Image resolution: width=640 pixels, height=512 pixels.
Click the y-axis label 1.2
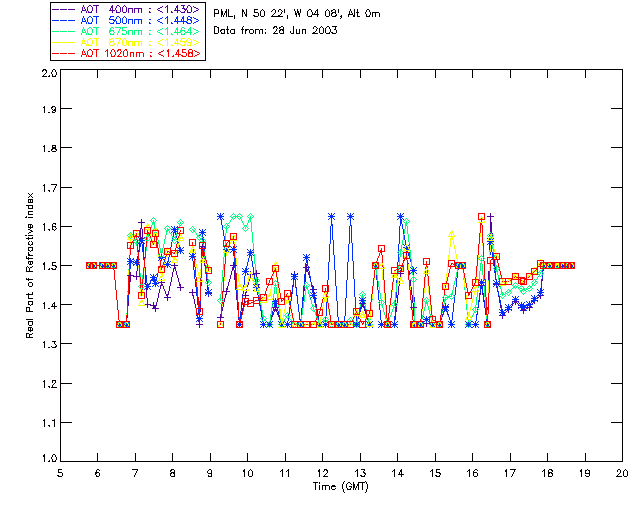[49, 384]
